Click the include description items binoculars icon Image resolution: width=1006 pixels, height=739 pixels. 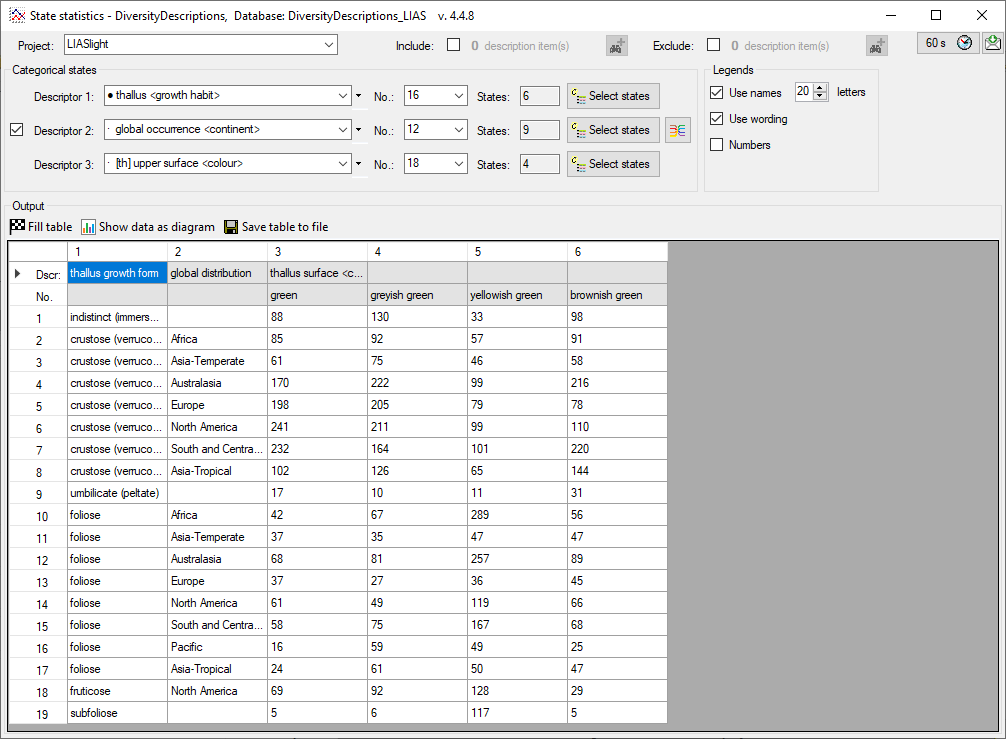coord(617,46)
